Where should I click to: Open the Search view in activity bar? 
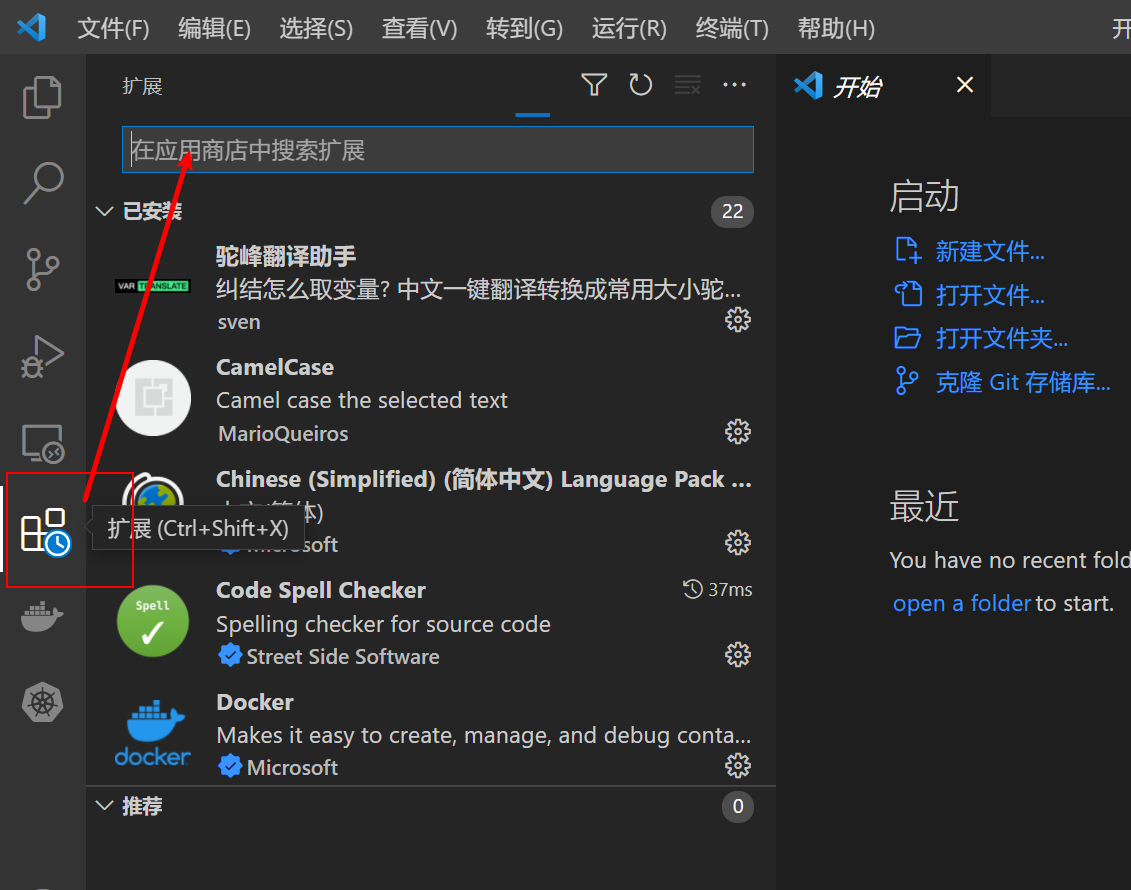tap(43, 182)
